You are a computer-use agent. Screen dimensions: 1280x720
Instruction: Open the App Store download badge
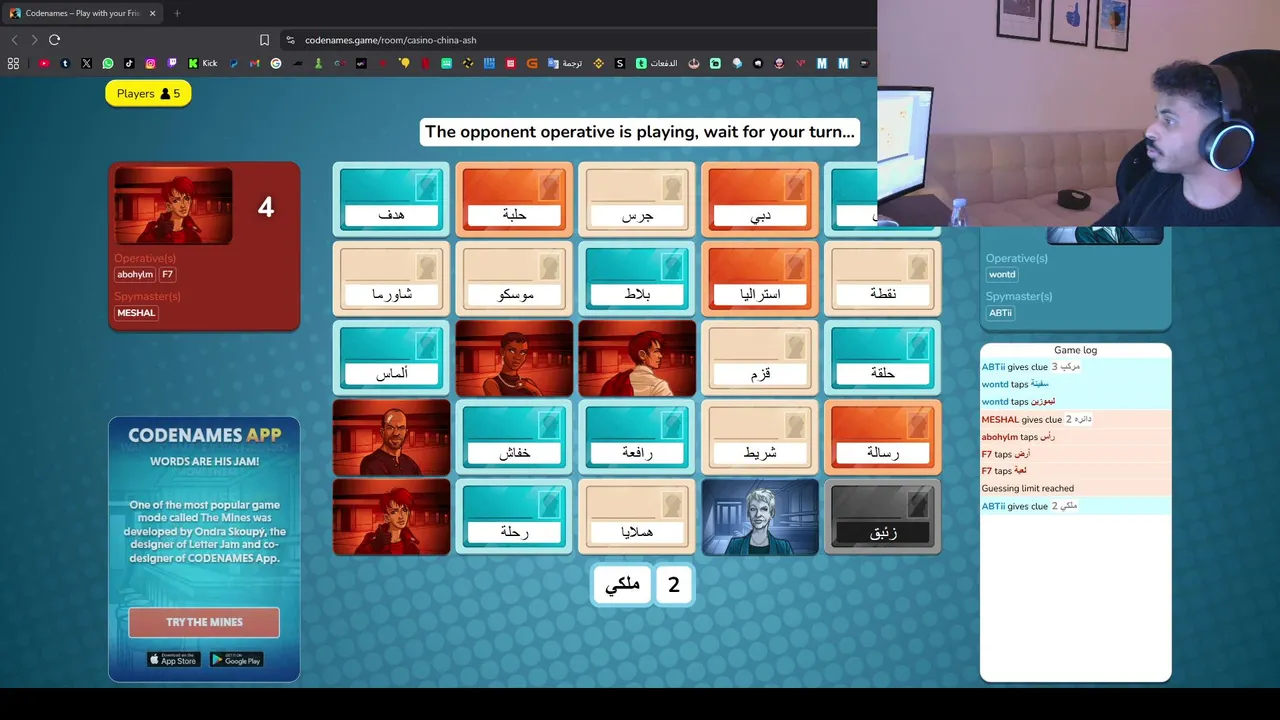[x=174, y=659]
